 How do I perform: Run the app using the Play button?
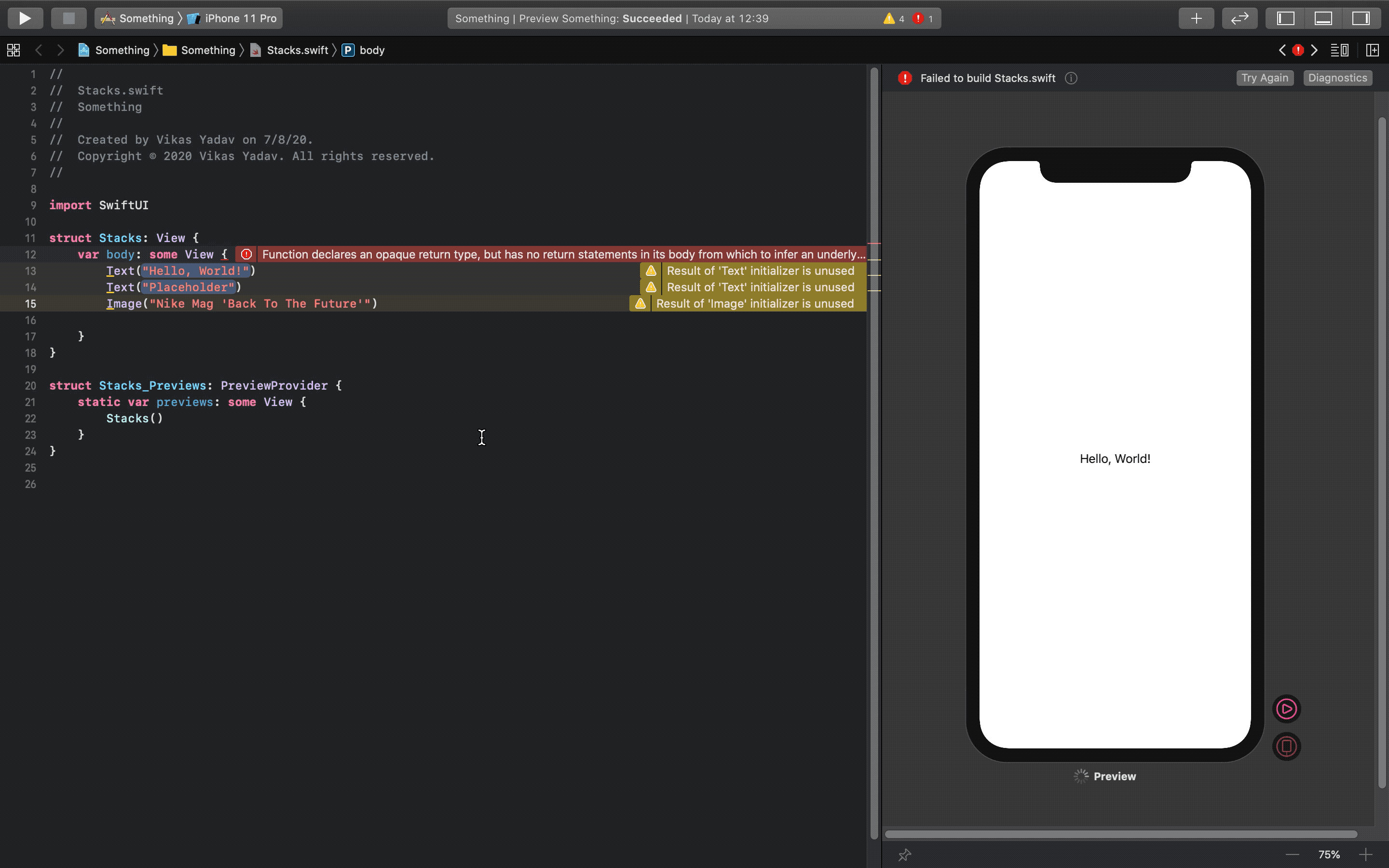(25, 18)
